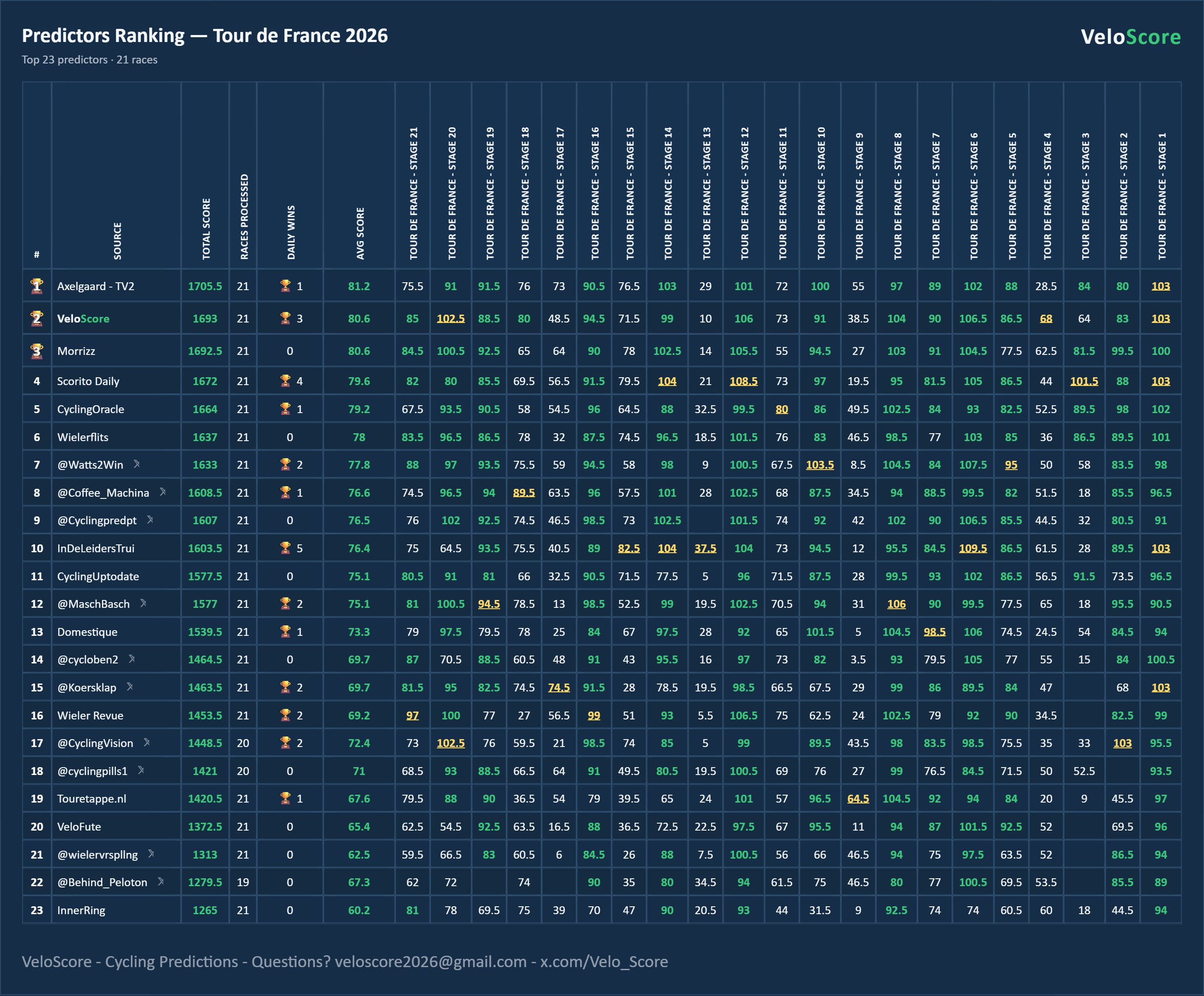
Task: Click the Races Processed column header
Action: [x=244, y=217]
